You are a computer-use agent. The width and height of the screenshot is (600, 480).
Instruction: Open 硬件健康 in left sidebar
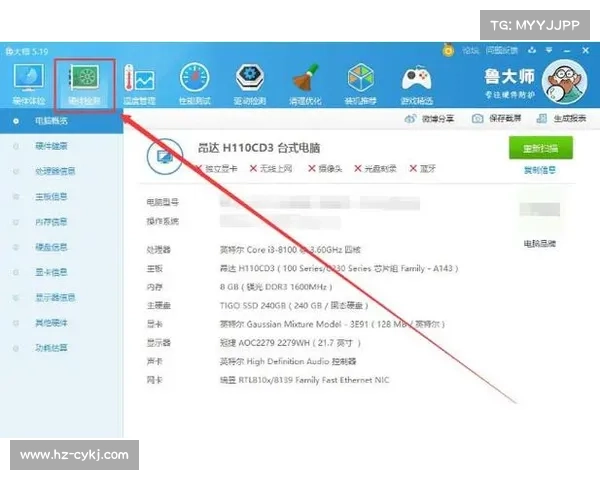click(52, 146)
